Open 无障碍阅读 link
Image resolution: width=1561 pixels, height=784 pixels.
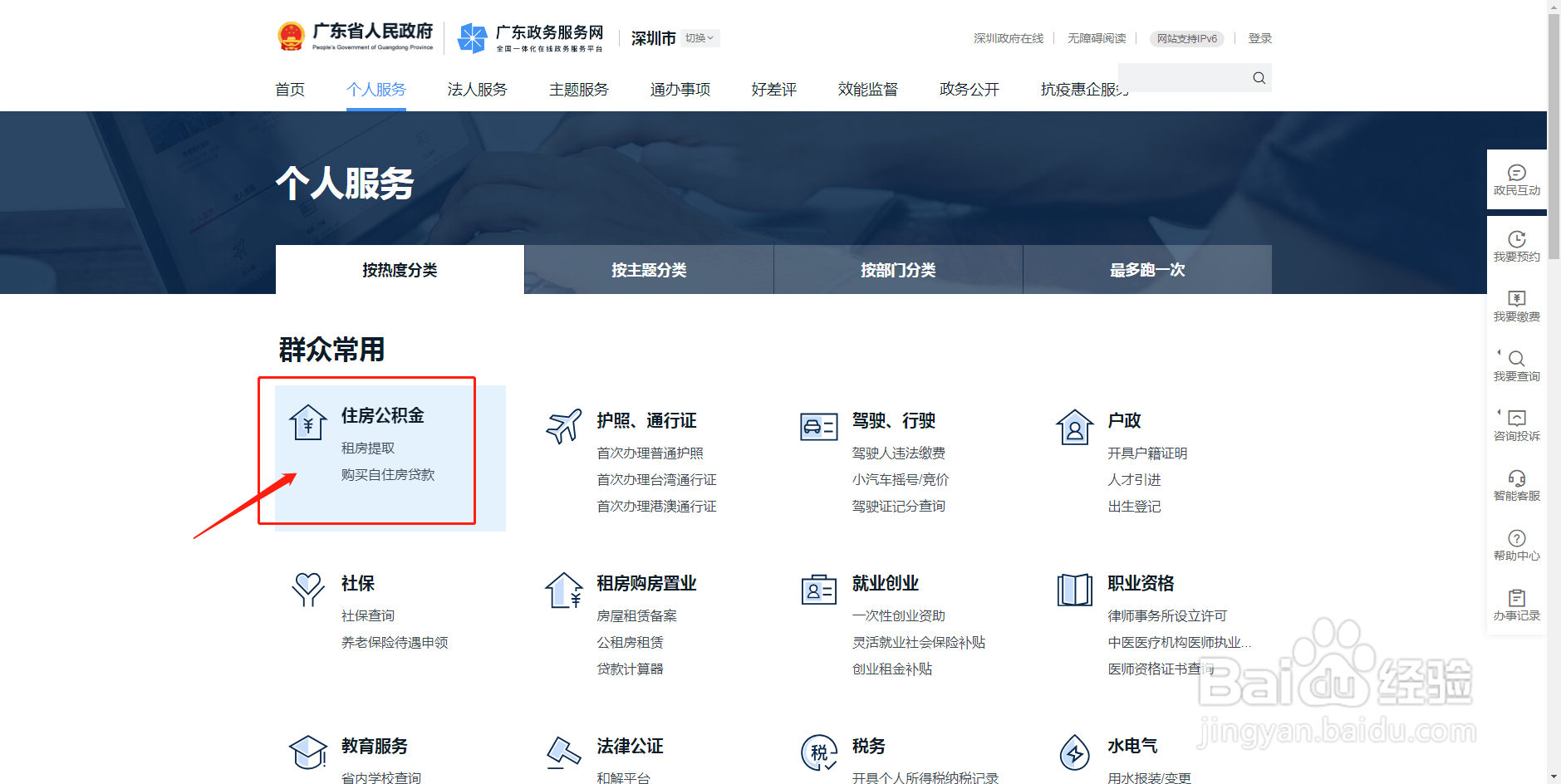pyautogui.click(x=1097, y=38)
